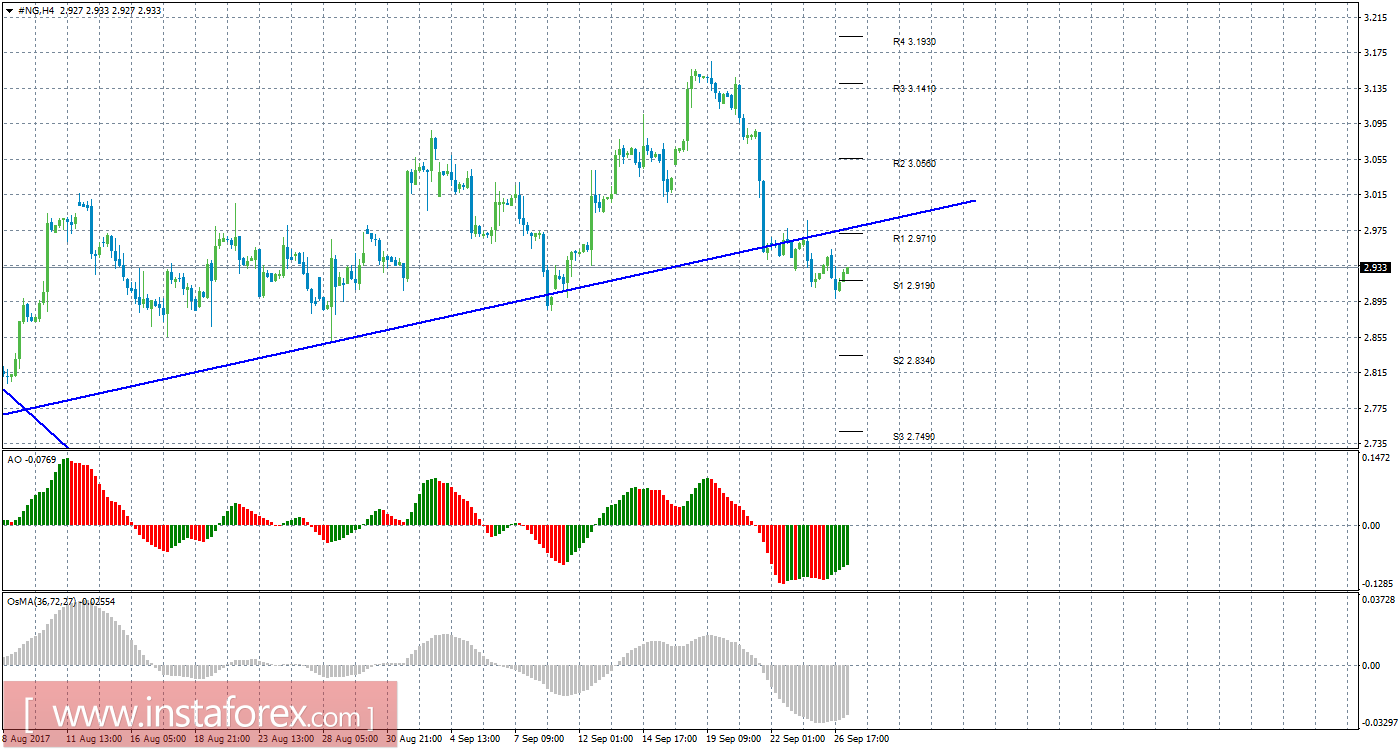Click the -0.03297 OsMA scale value
1398x750 pixels.
(1379, 721)
